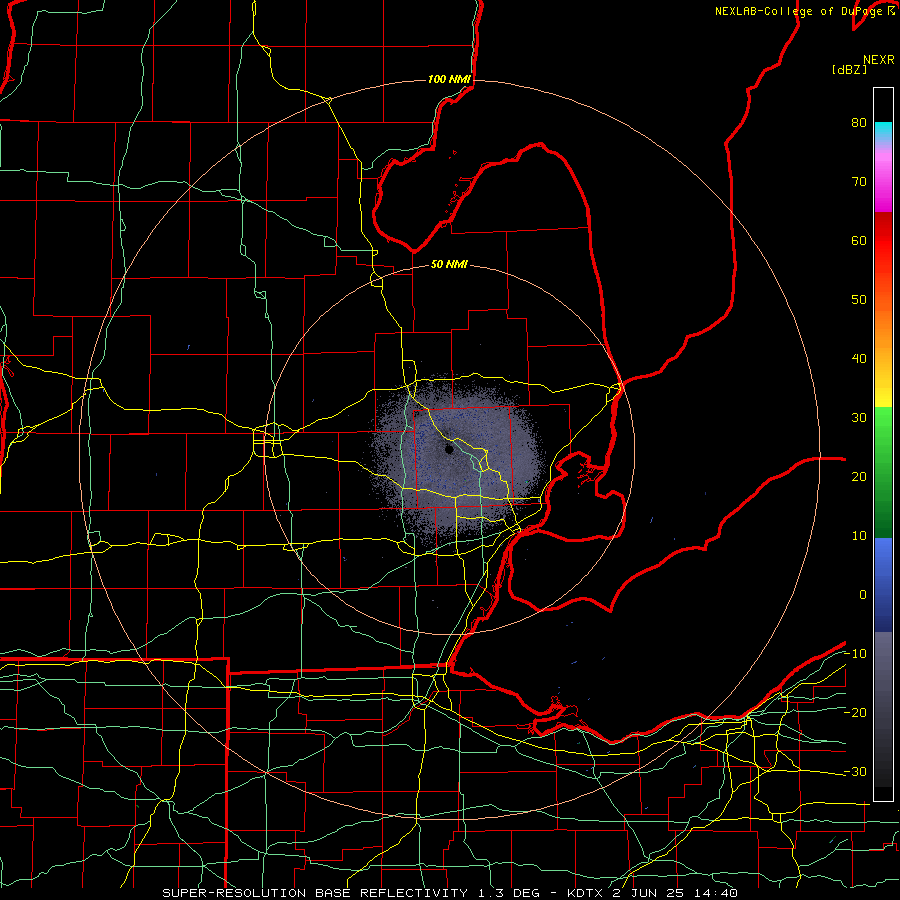The image size is (900, 900).
Task: Click the 50 dBZ scale value
Action: coord(859,300)
